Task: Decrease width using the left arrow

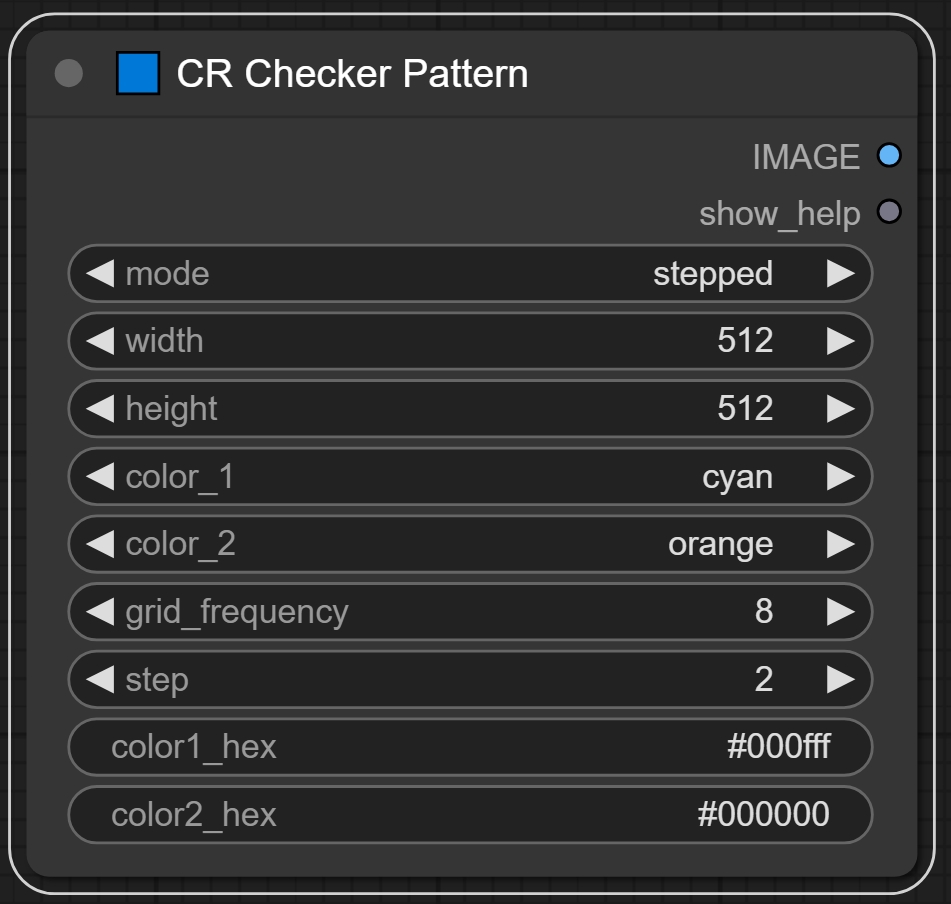Action: tap(100, 341)
